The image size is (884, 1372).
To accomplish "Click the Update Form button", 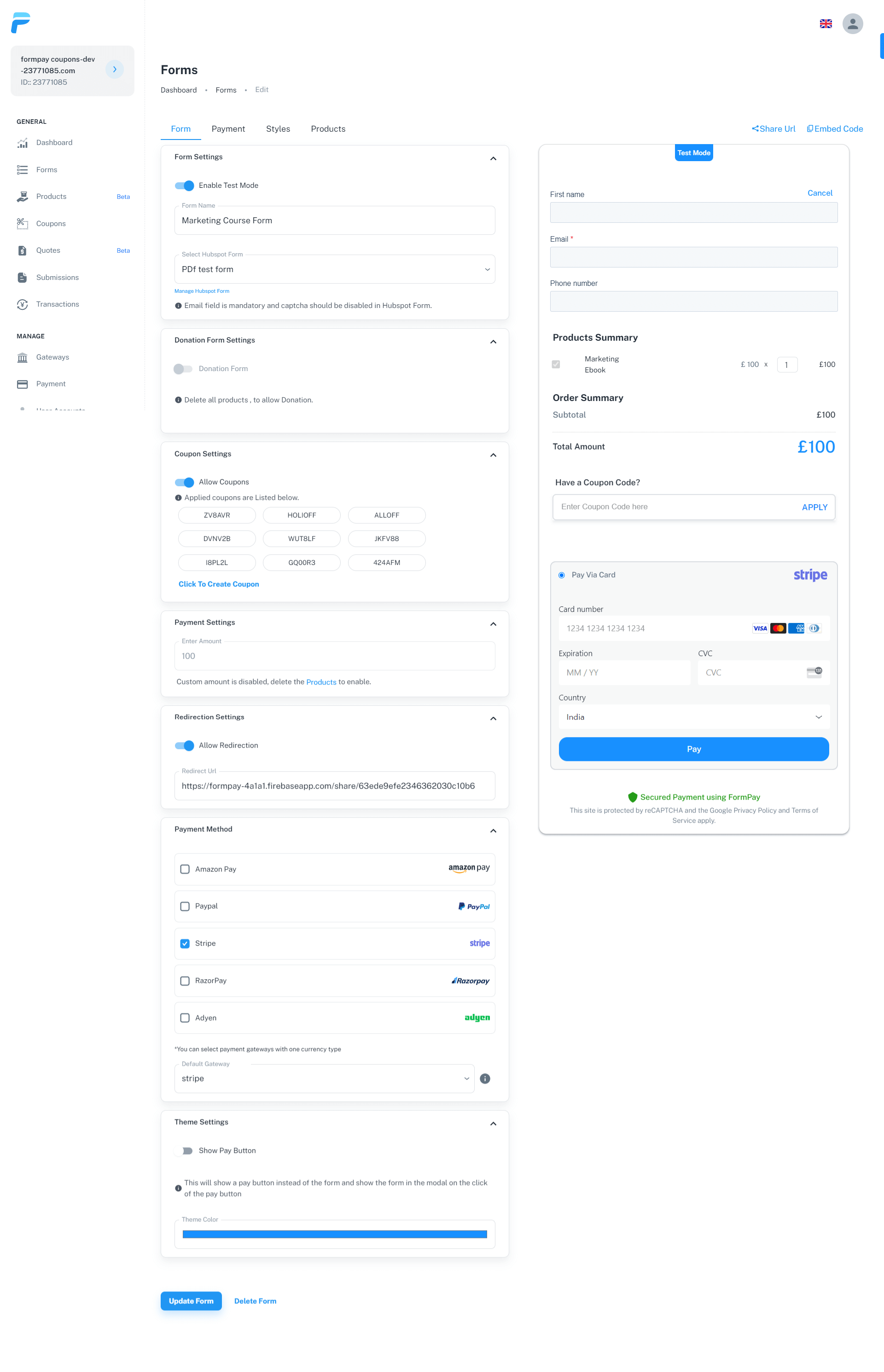I will 191,1301.
